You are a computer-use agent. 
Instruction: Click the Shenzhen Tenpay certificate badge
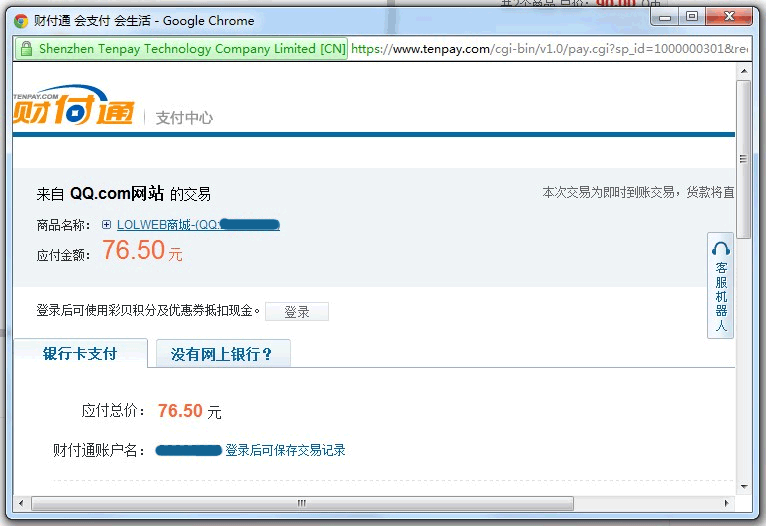point(190,49)
